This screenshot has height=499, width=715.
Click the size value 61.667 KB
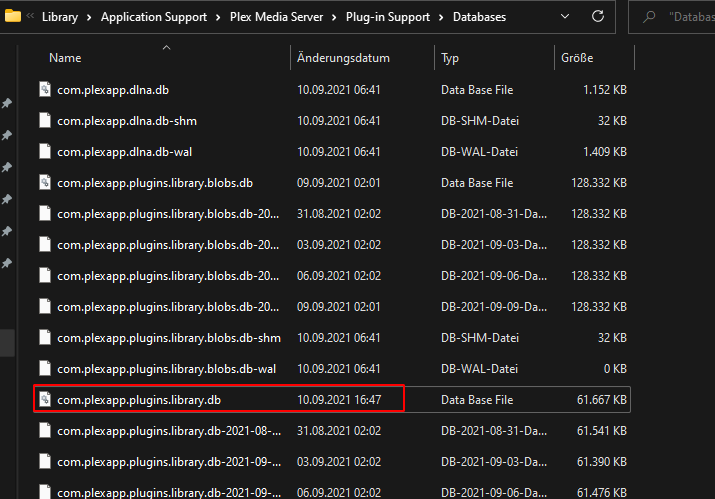coord(601,400)
